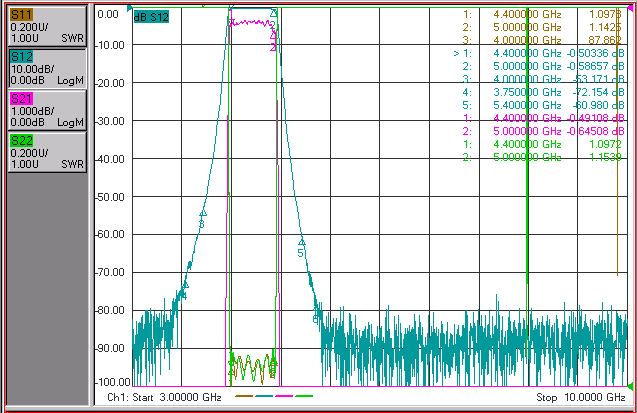
Task: Click the -80.00 y-axis label
Action: coord(110,310)
